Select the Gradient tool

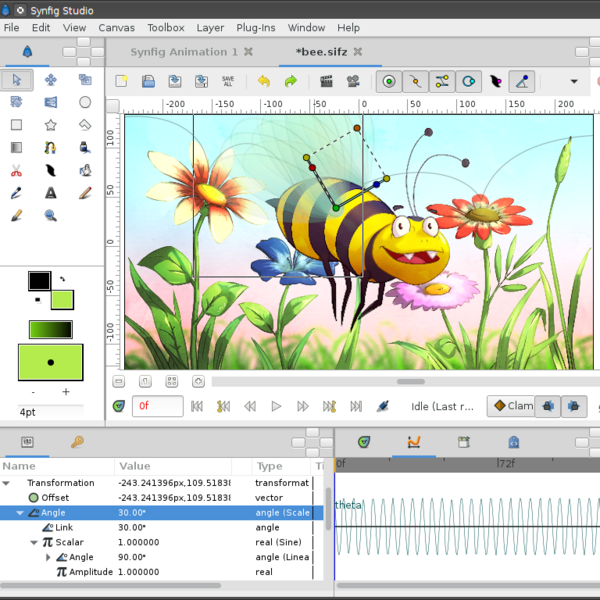click(x=16, y=147)
